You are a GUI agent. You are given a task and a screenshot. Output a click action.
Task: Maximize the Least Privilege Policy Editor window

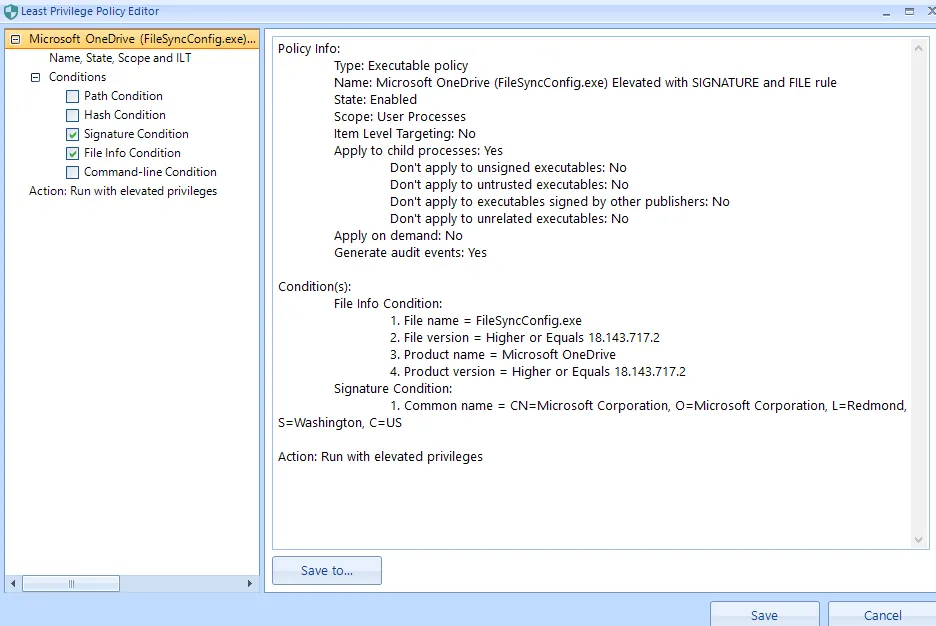click(x=909, y=11)
